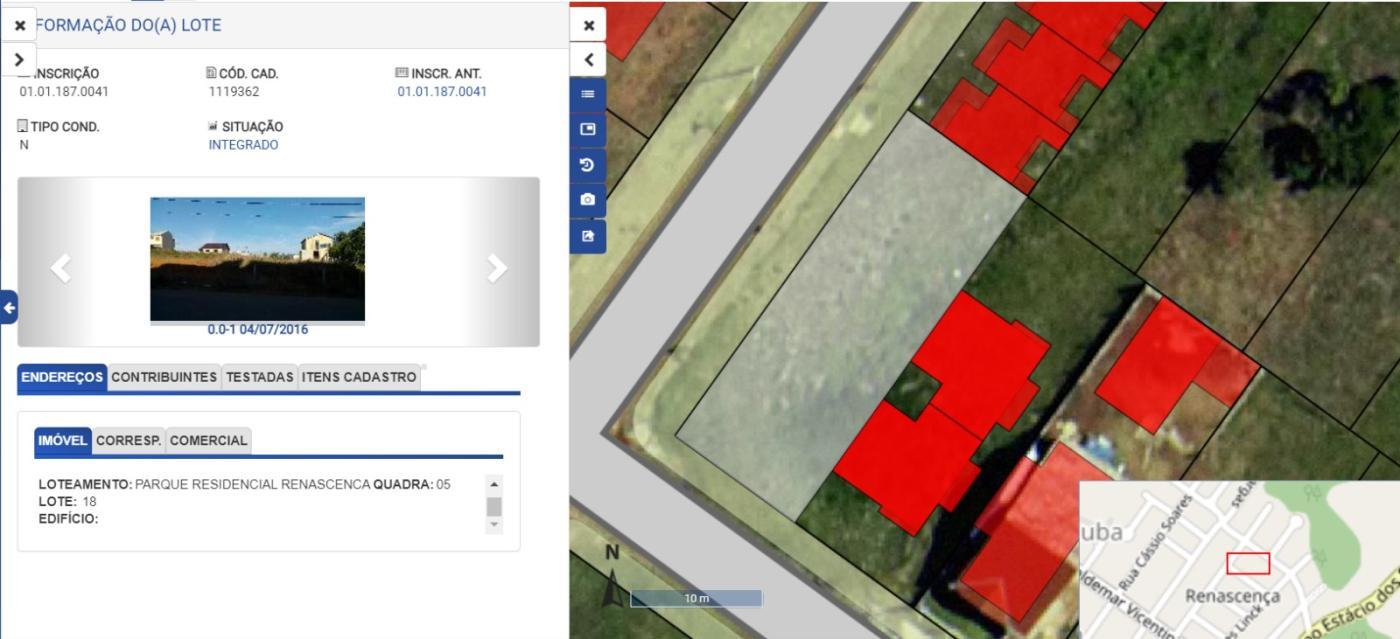Expand the panel using the right-arrow chevron
Viewport: 1400px width, 639px height.
pyautogui.click(x=19, y=59)
